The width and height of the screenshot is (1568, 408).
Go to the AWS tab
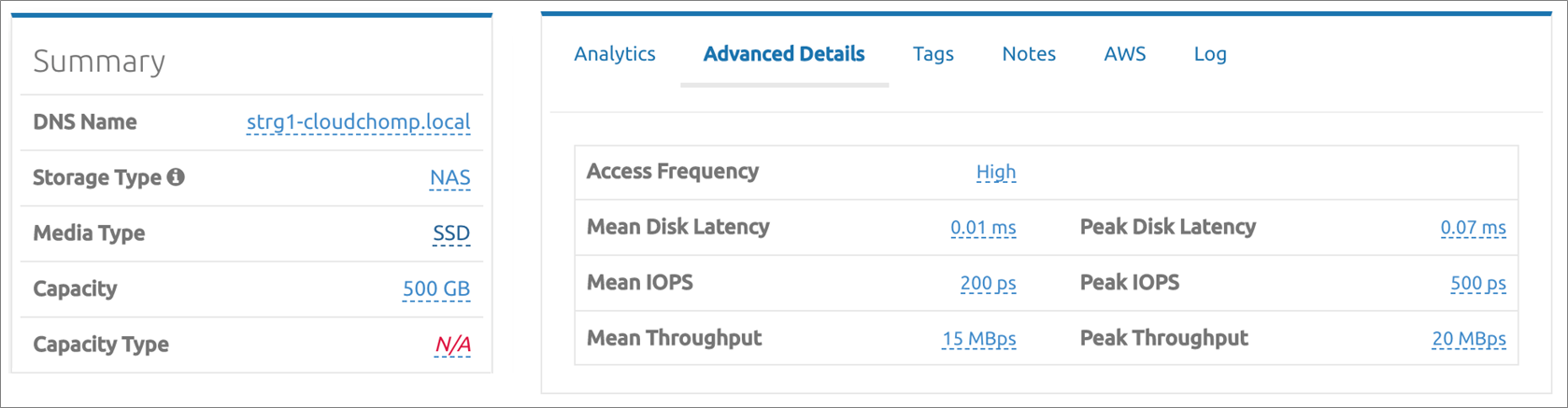click(1124, 54)
